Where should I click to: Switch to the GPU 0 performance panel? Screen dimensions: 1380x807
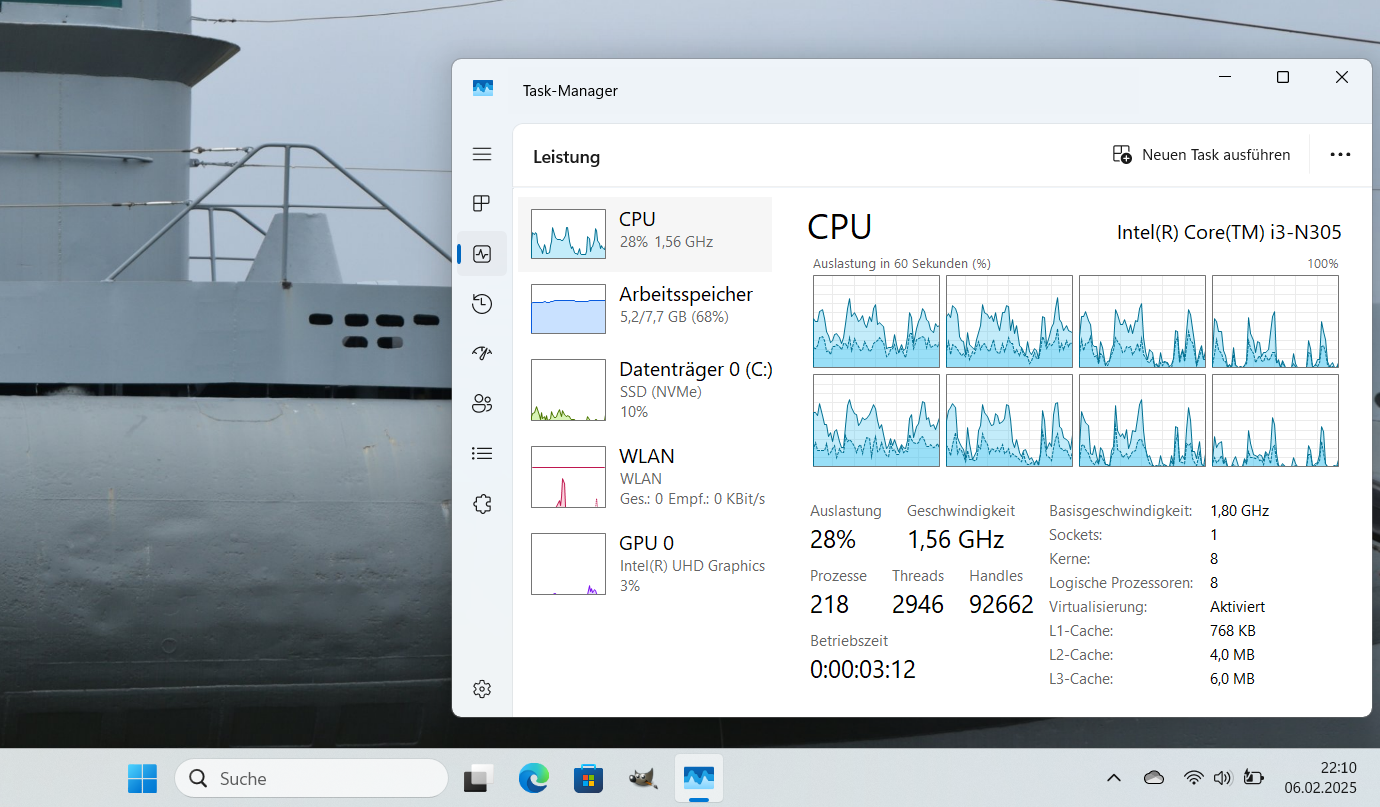[x=645, y=563]
